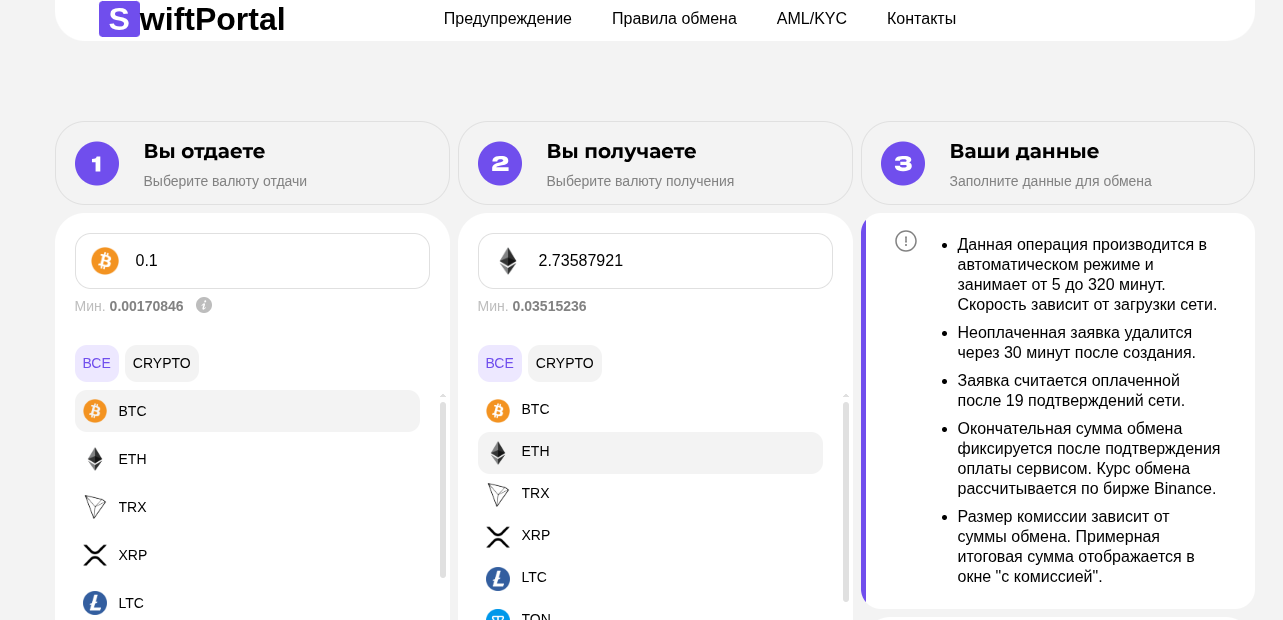Screen dimensions: 1283x620
Task: Filter the give currencies by CRYPTO
Action: [x=162, y=363]
